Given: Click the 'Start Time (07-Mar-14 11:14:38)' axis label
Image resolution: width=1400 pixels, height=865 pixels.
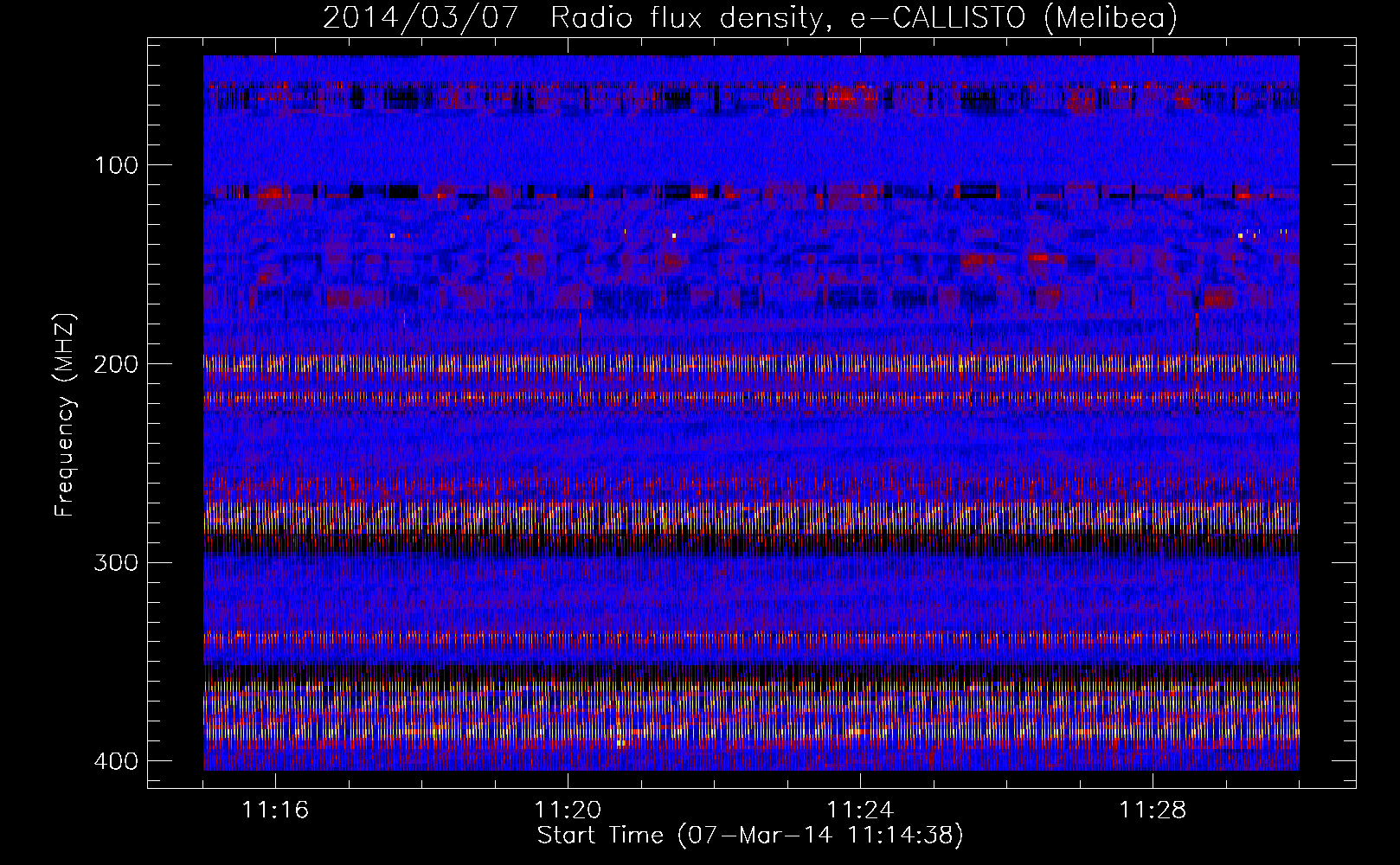Looking at the screenshot, I should pyautogui.click(x=750, y=836).
